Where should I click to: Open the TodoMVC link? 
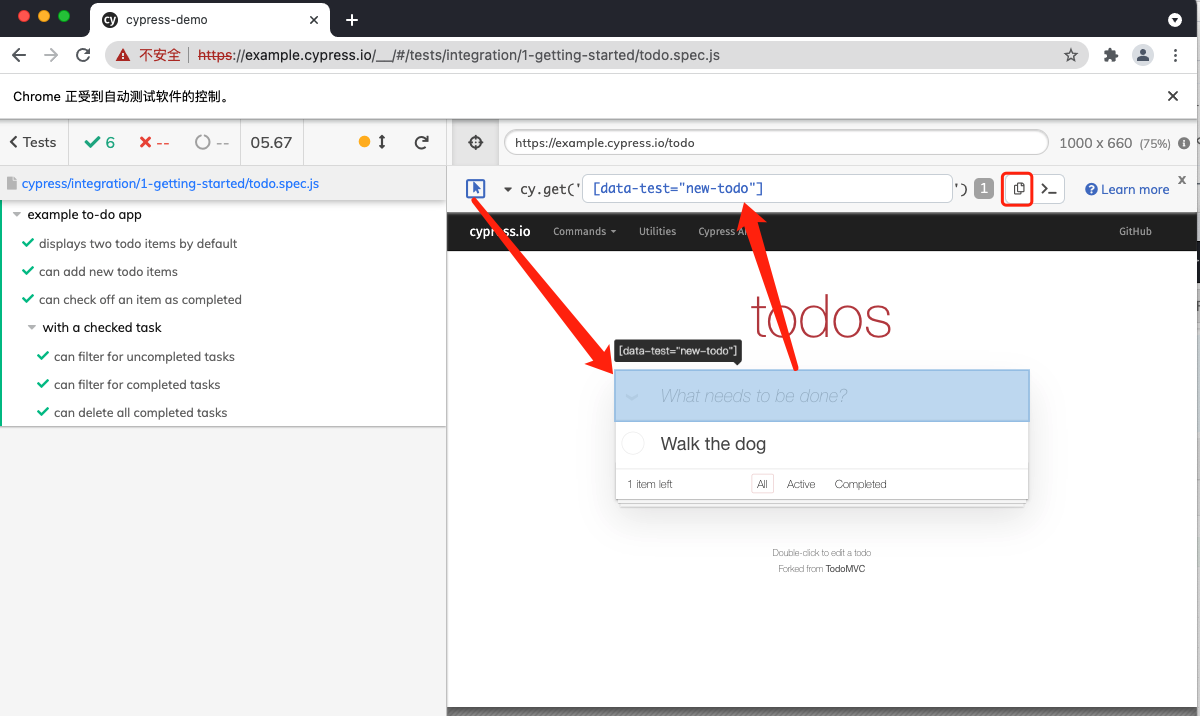[845, 569]
